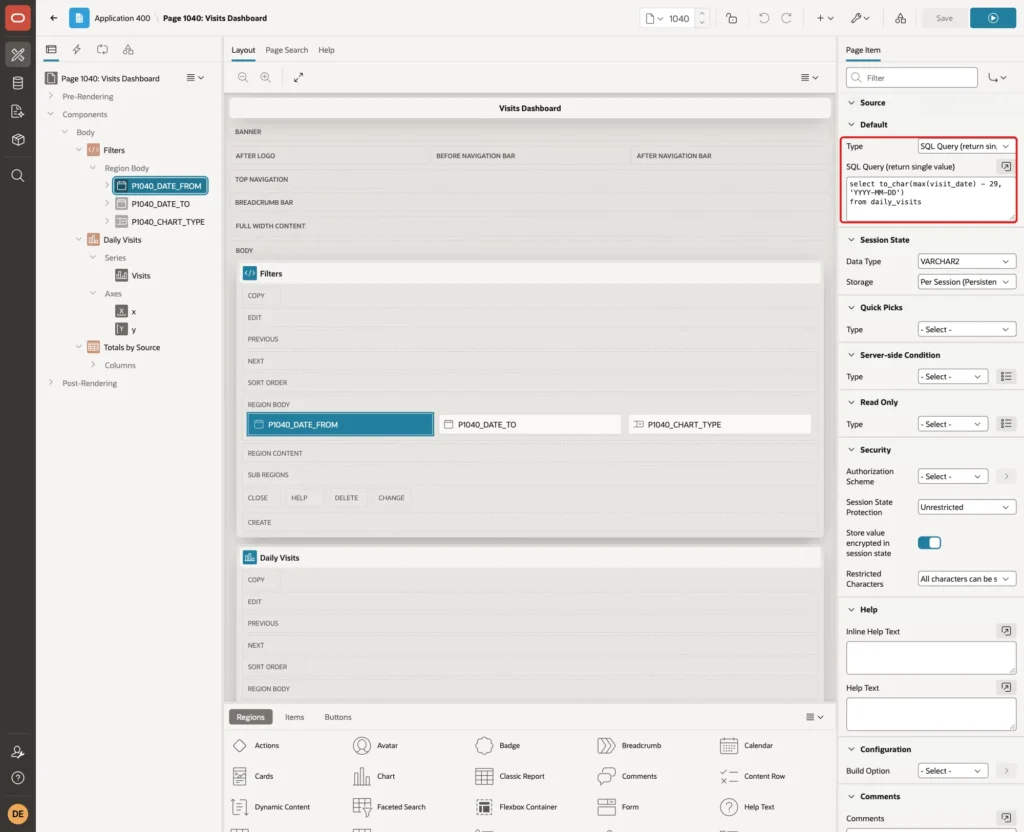The height and width of the screenshot is (832, 1024).
Task: Open the Data Type dropdown
Action: coord(965,261)
